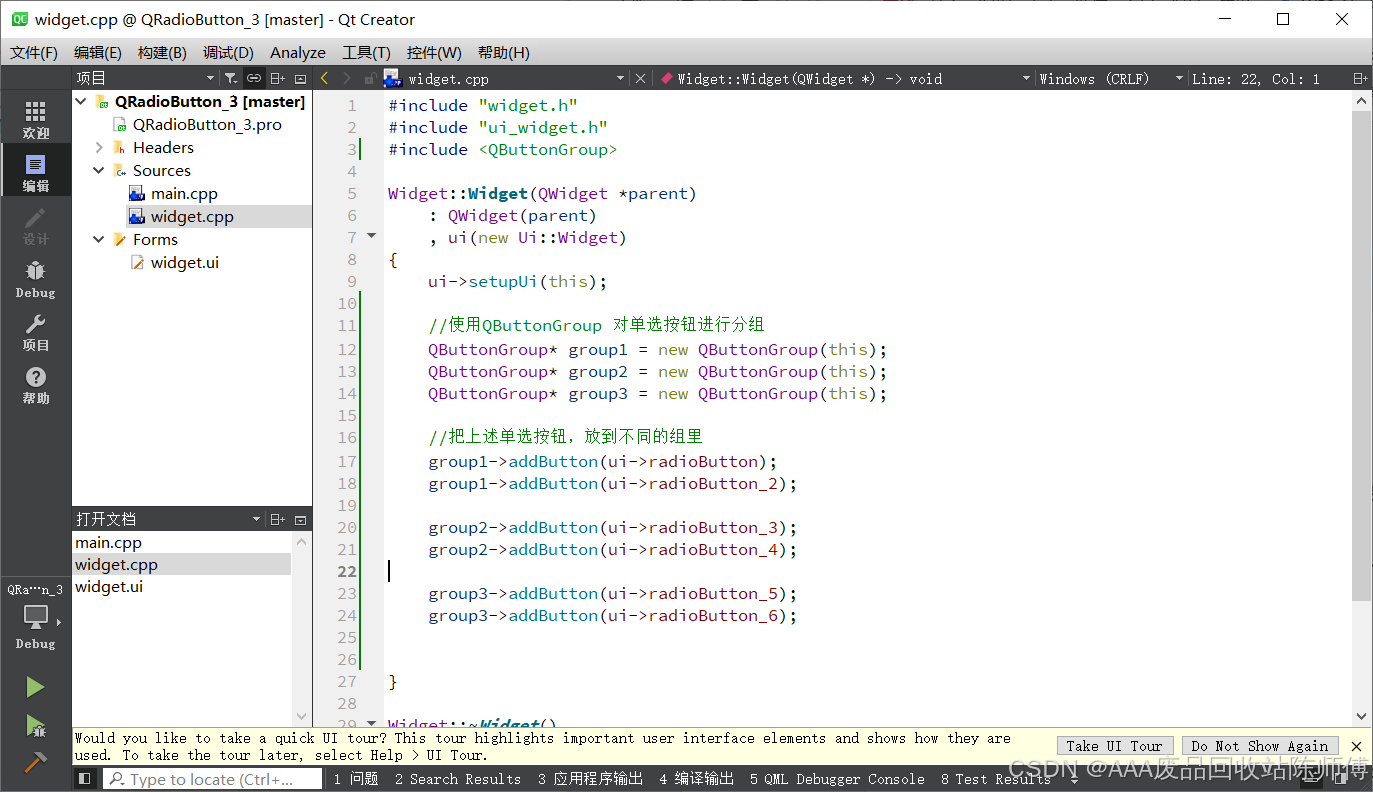Collapse the Forms folder
The width and height of the screenshot is (1373, 792).
[x=99, y=239]
